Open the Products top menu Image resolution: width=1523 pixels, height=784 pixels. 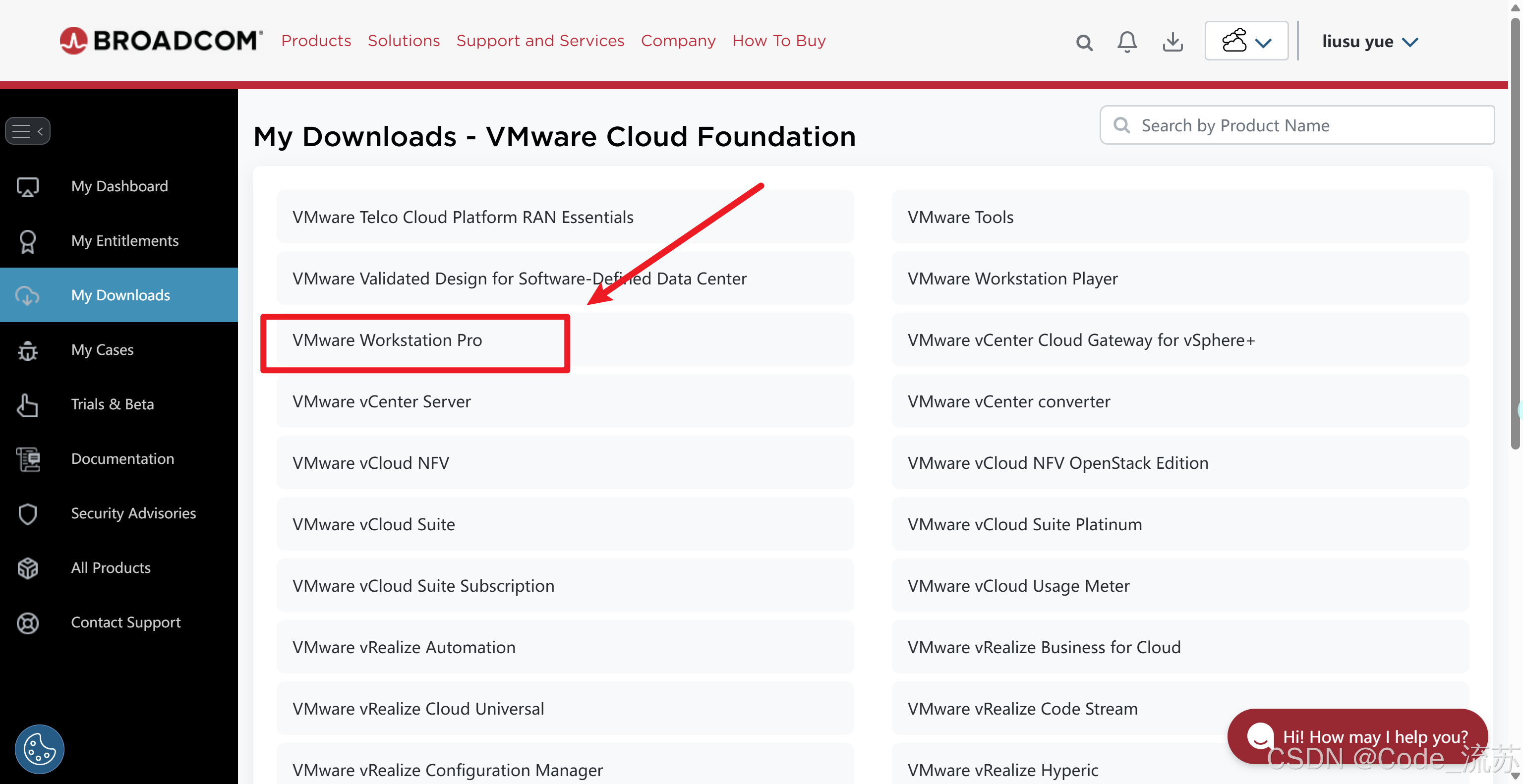click(316, 41)
